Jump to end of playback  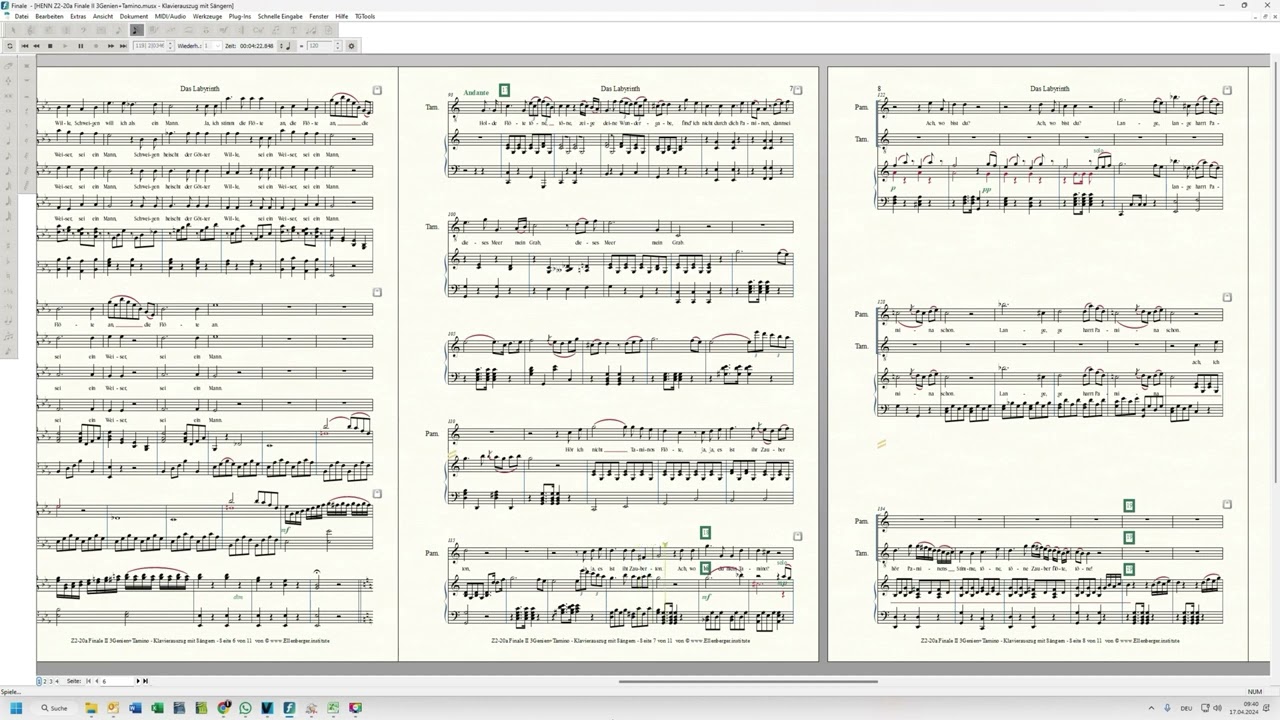click(x=123, y=46)
